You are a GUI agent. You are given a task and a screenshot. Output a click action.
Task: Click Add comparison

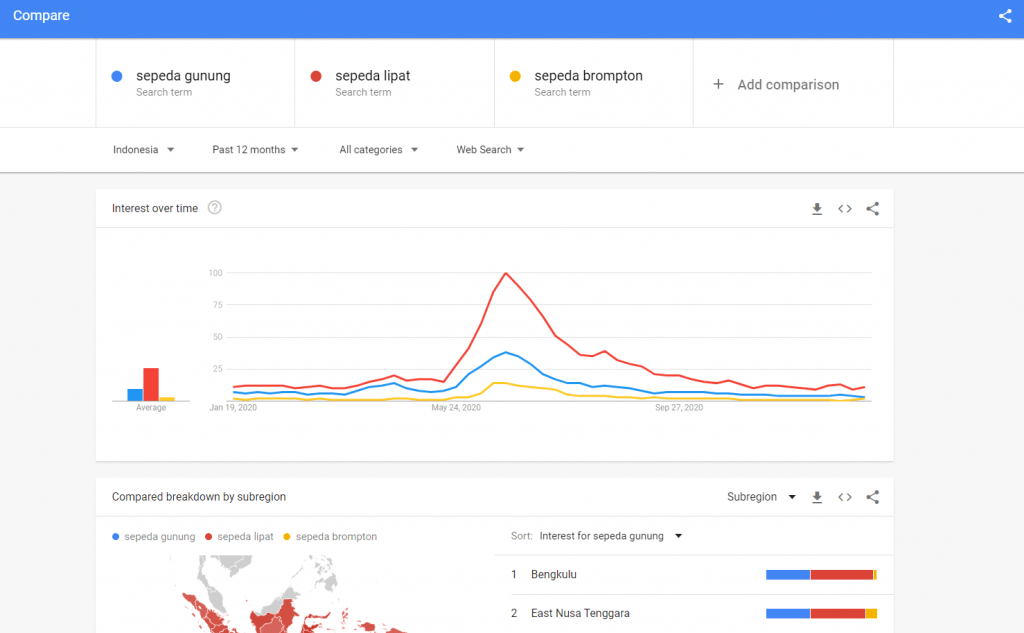point(776,85)
